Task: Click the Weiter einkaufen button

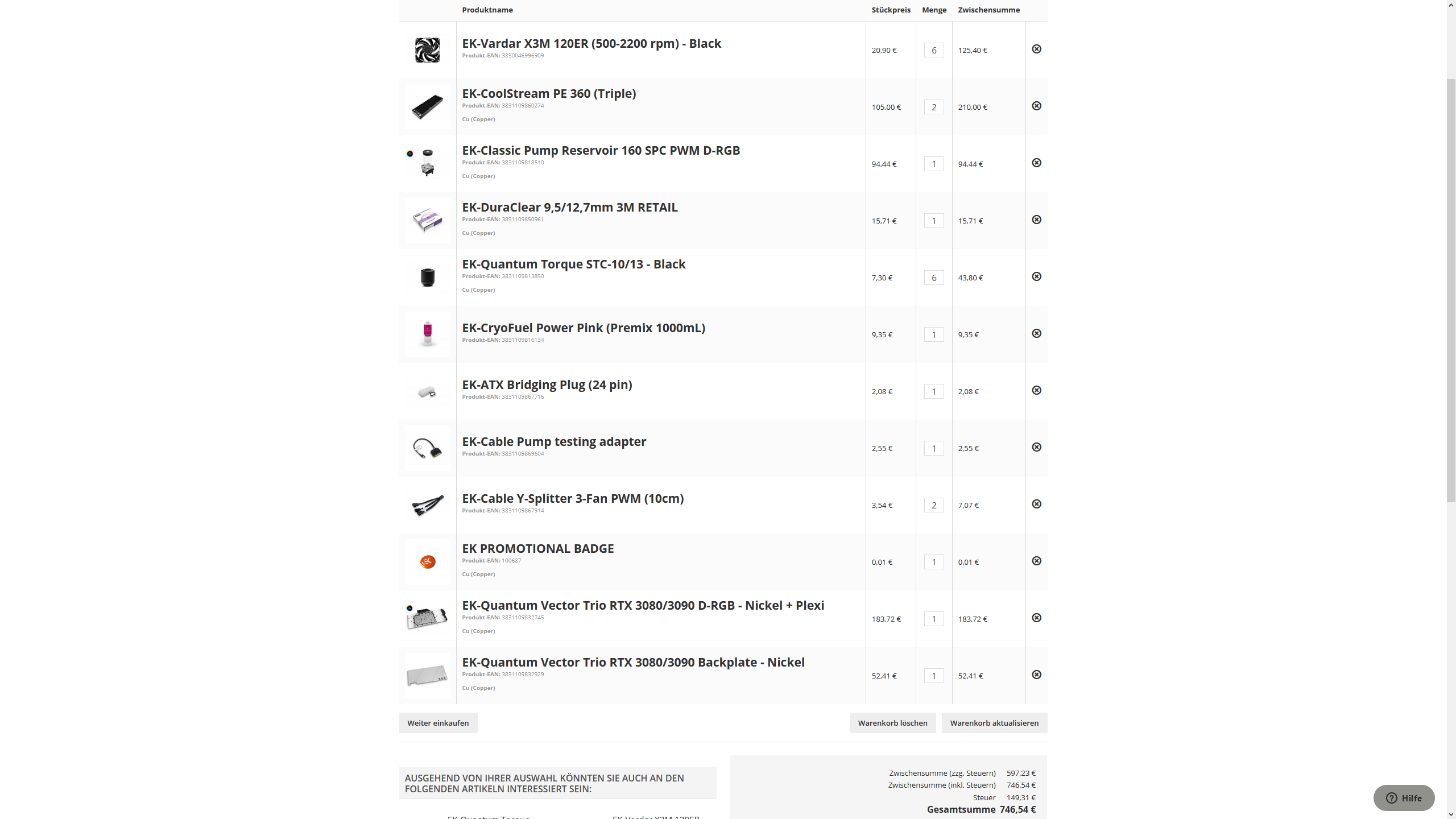Action: pyautogui.click(x=438, y=722)
